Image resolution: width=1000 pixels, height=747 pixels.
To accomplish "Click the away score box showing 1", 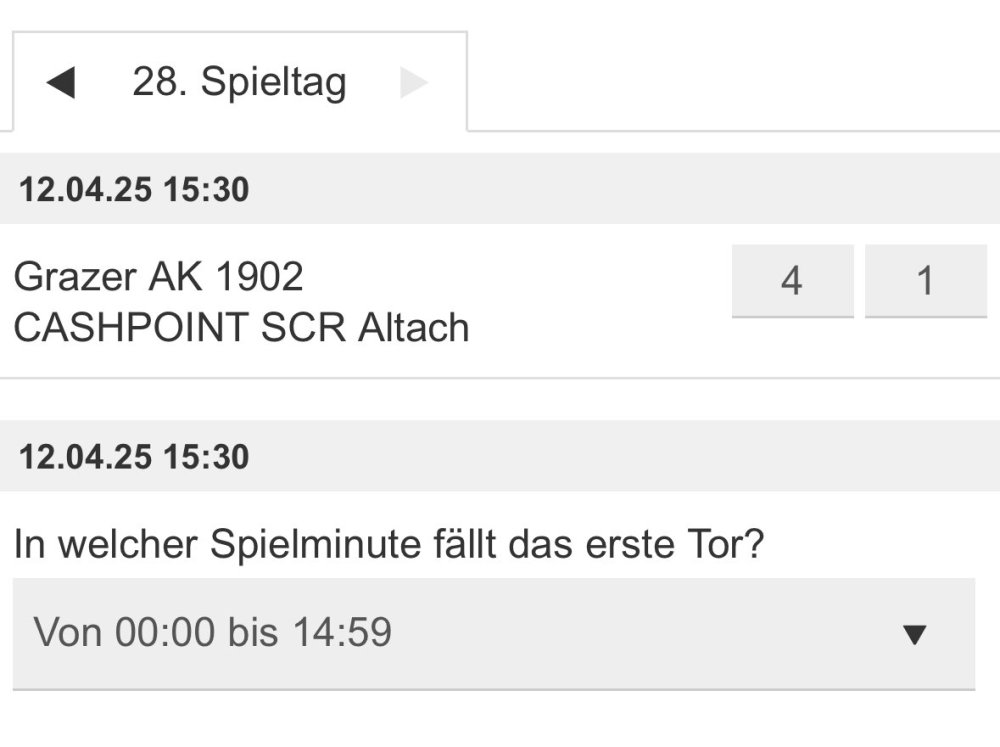I will click(x=925, y=281).
